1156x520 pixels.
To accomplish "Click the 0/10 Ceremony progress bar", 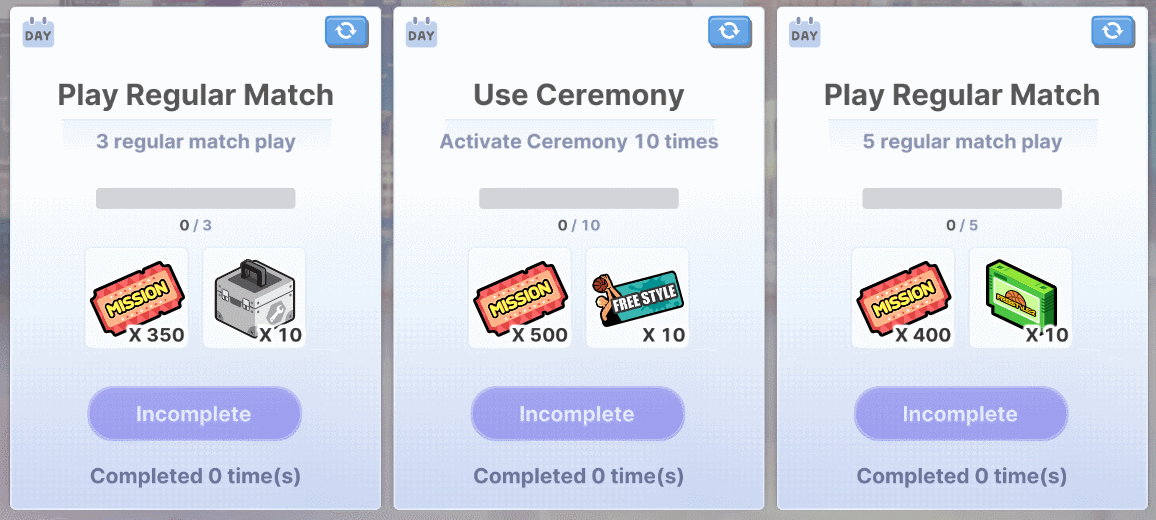I will [579, 198].
